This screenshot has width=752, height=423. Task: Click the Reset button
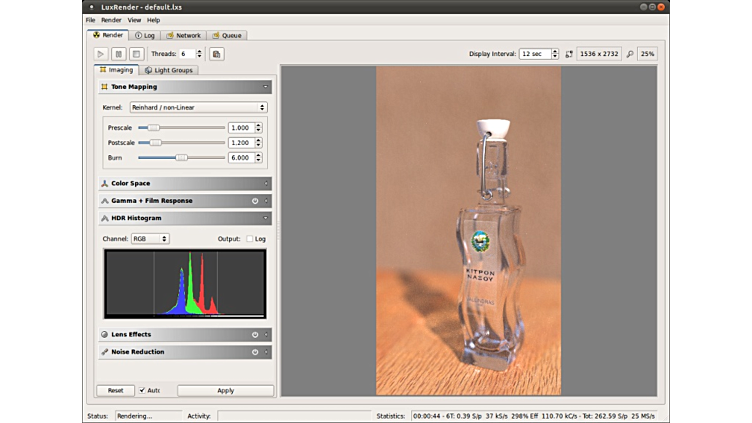click(115, 390)
